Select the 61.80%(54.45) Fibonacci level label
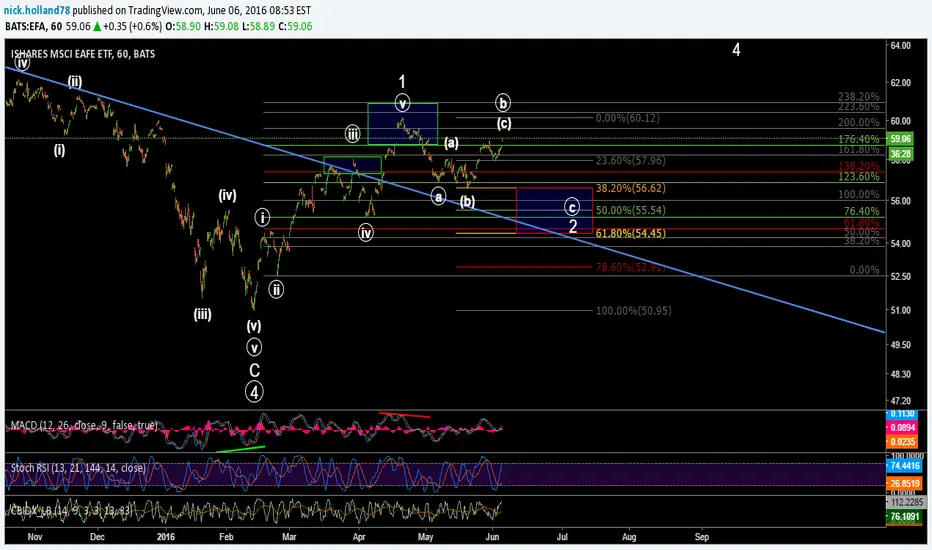 point(631,233)
